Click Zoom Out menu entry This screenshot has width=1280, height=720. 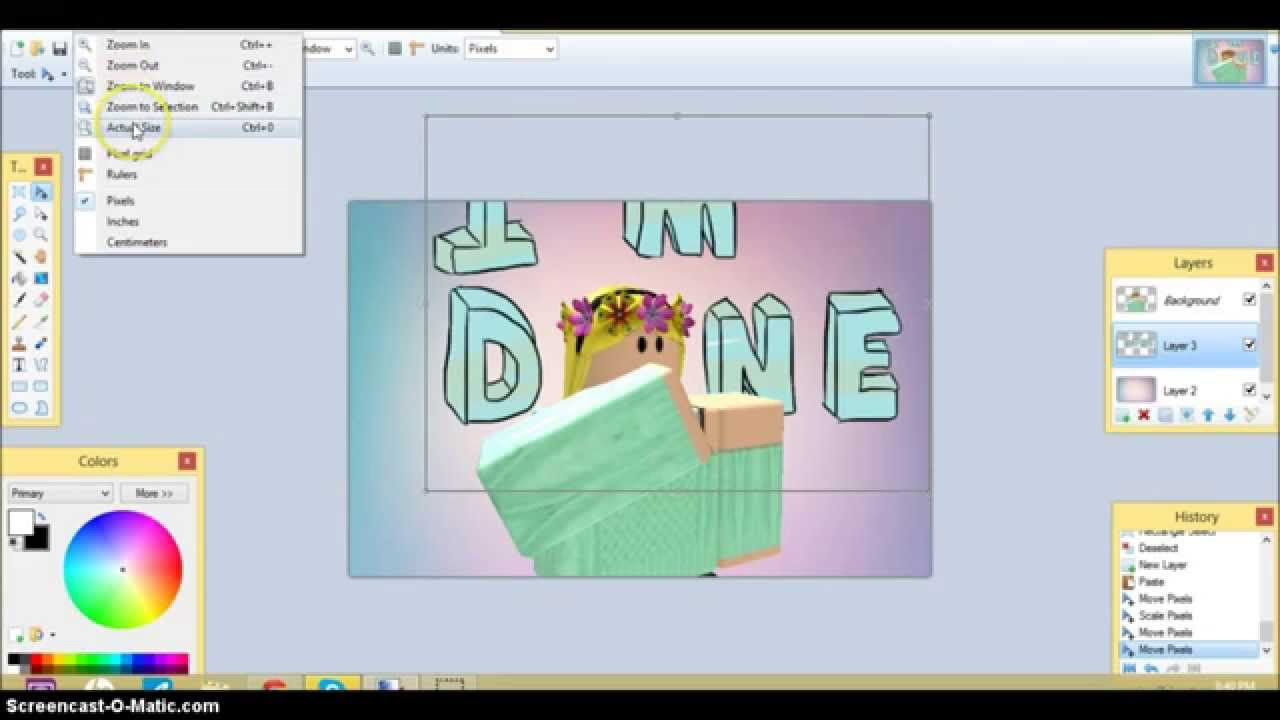(188, 65)
